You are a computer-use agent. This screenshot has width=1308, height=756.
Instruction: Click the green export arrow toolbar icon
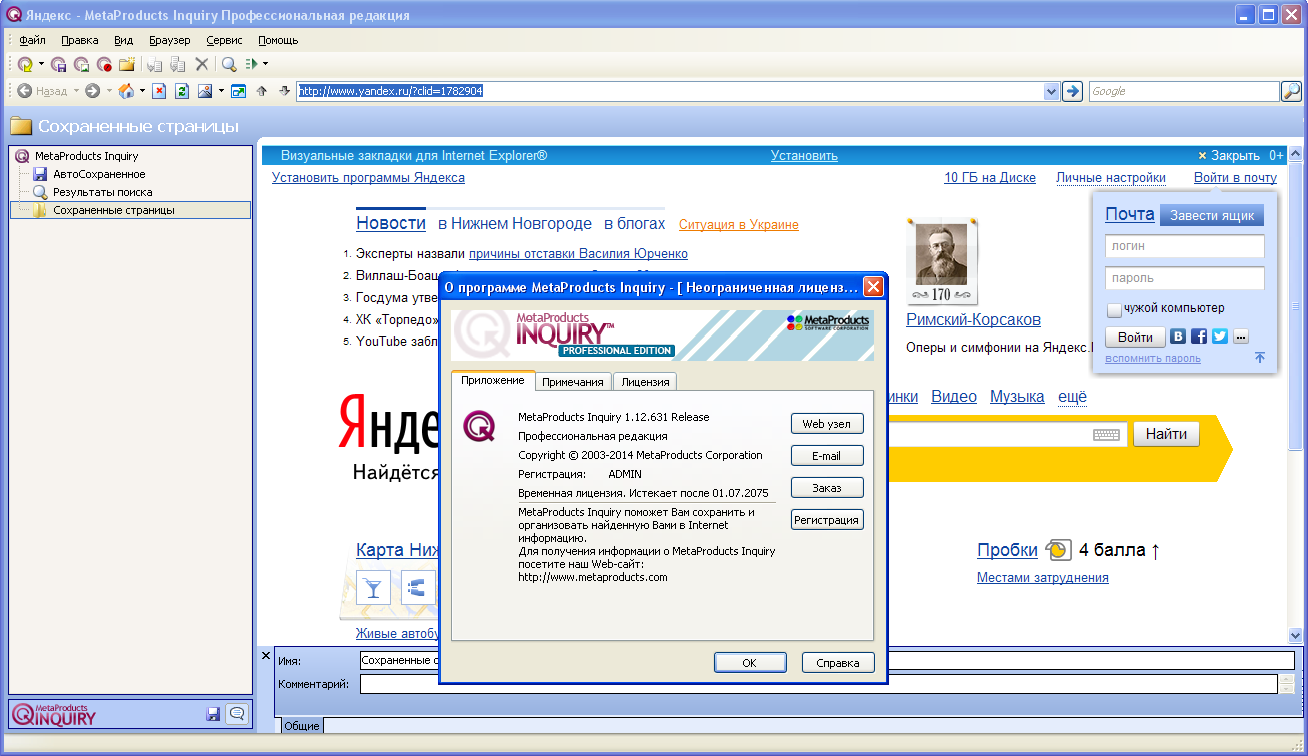[252, 64]
